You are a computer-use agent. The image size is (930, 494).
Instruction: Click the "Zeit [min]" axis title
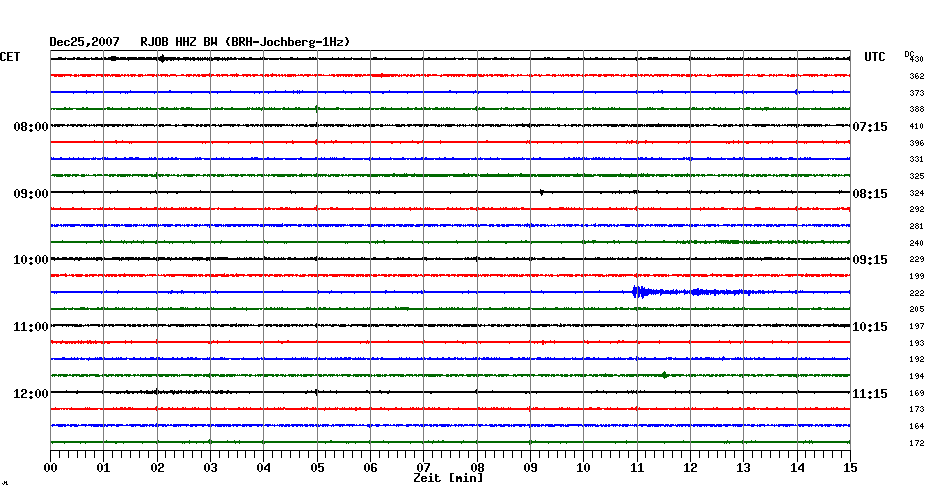(x=448, y=478)
